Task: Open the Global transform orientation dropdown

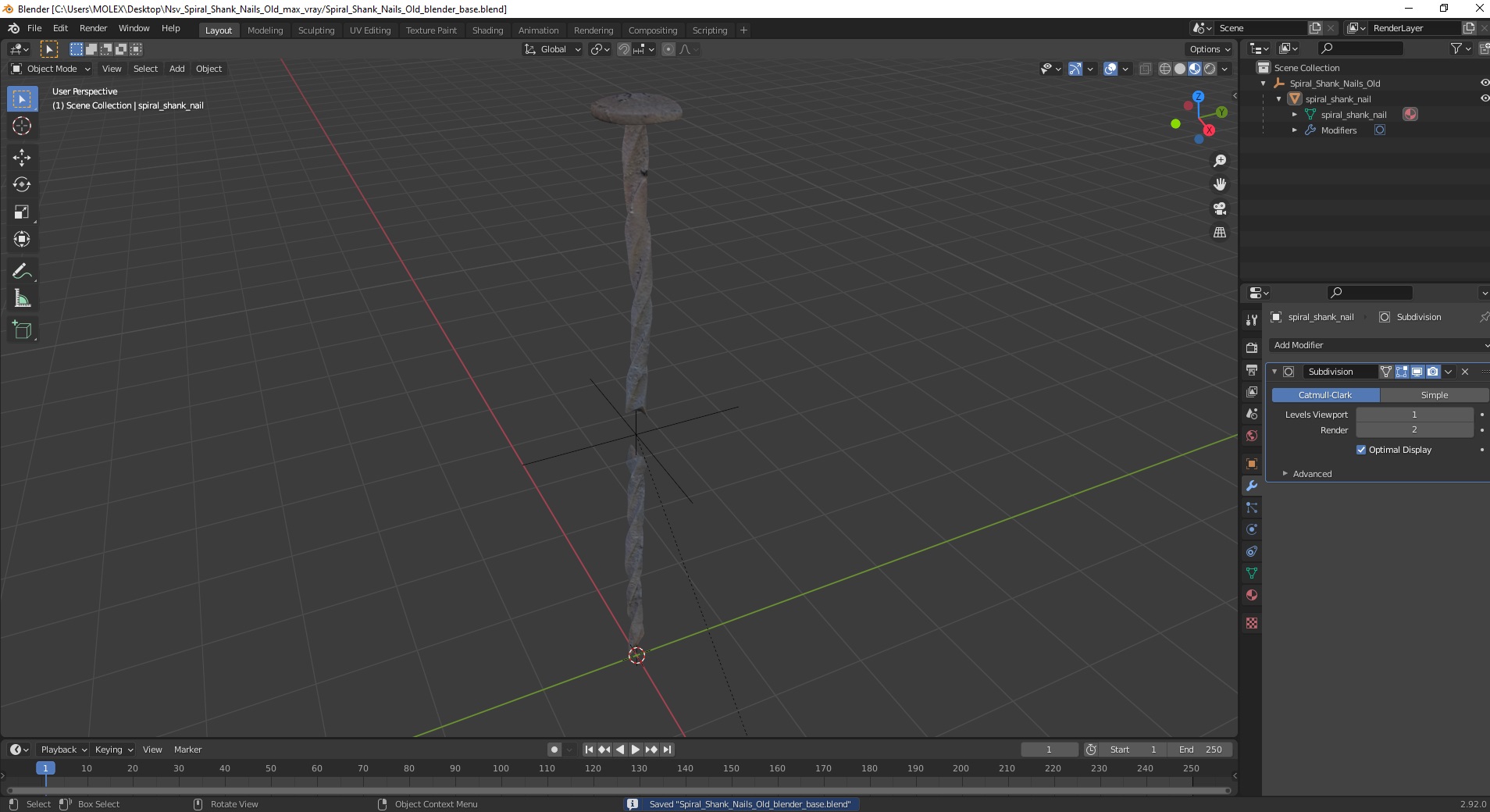Action: click(x=553, y=49)
